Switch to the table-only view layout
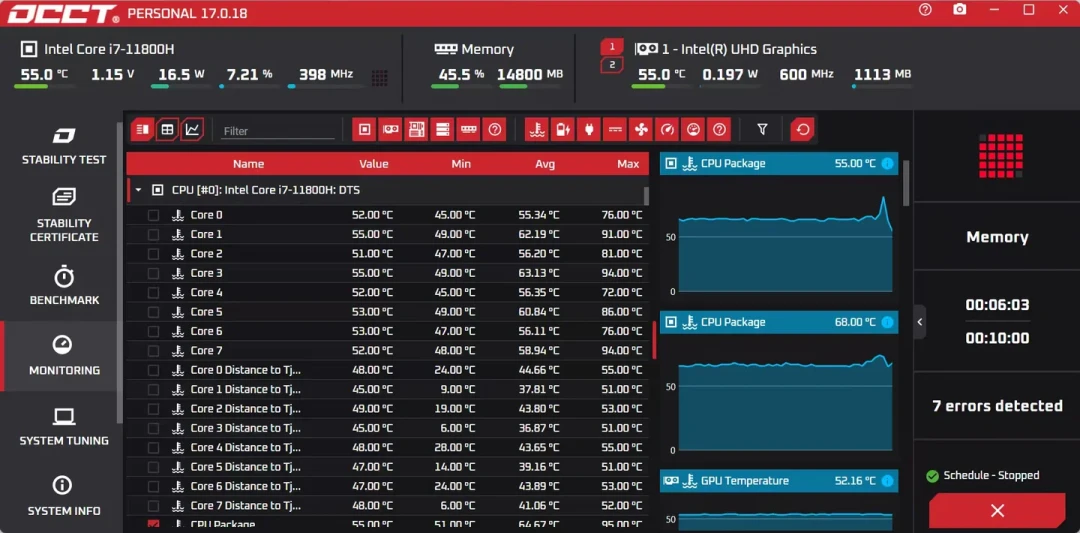This screenshot has height=533, width=1080. coord(167,129)
